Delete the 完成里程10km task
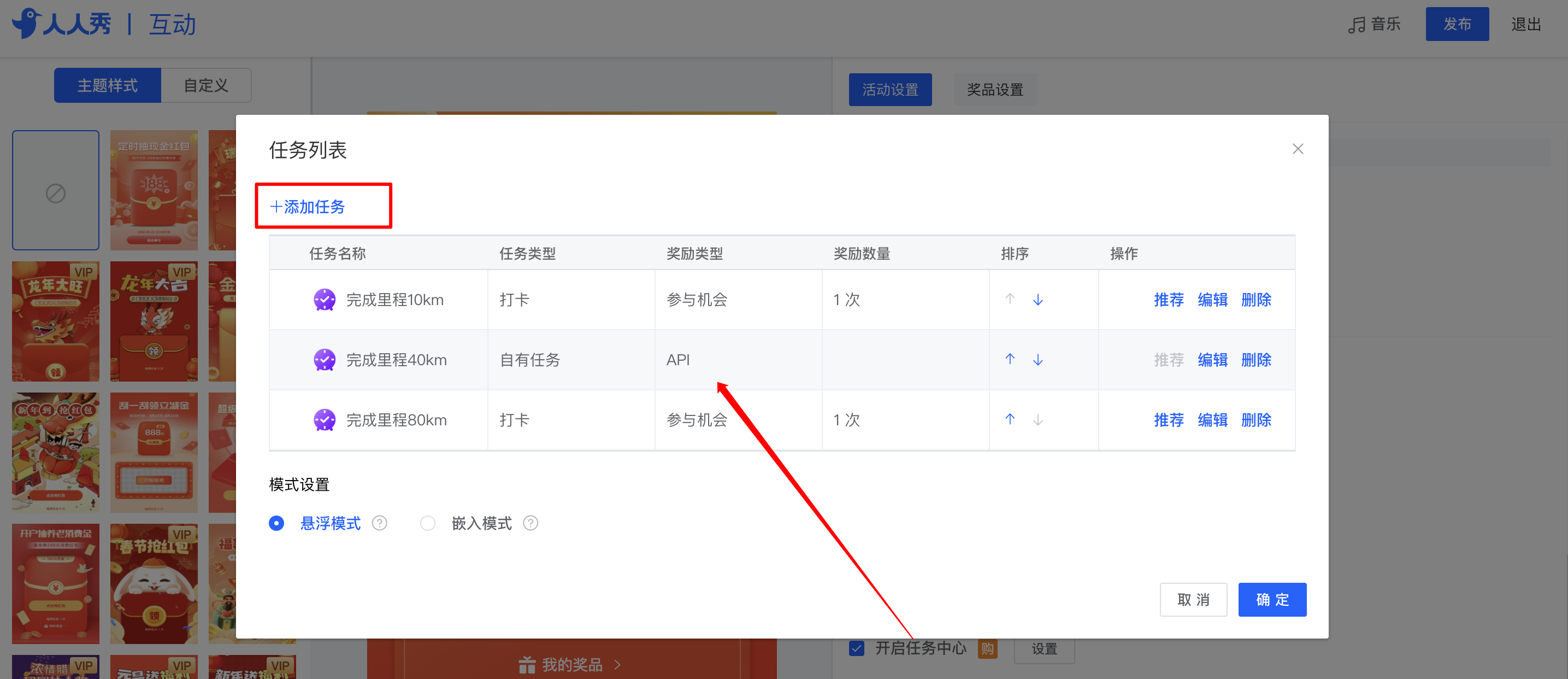The width and height of the screenshot is (1568, 679). (1257, 300)
